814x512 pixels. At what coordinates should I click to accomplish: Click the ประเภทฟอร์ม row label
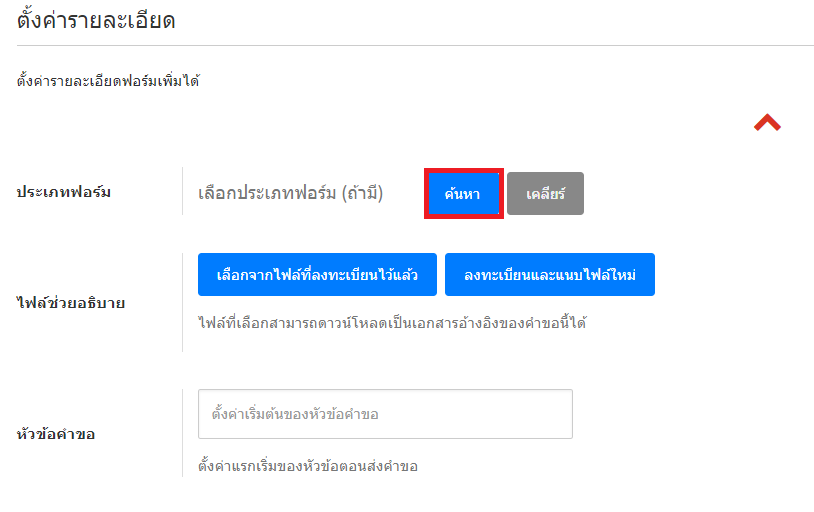63,192
